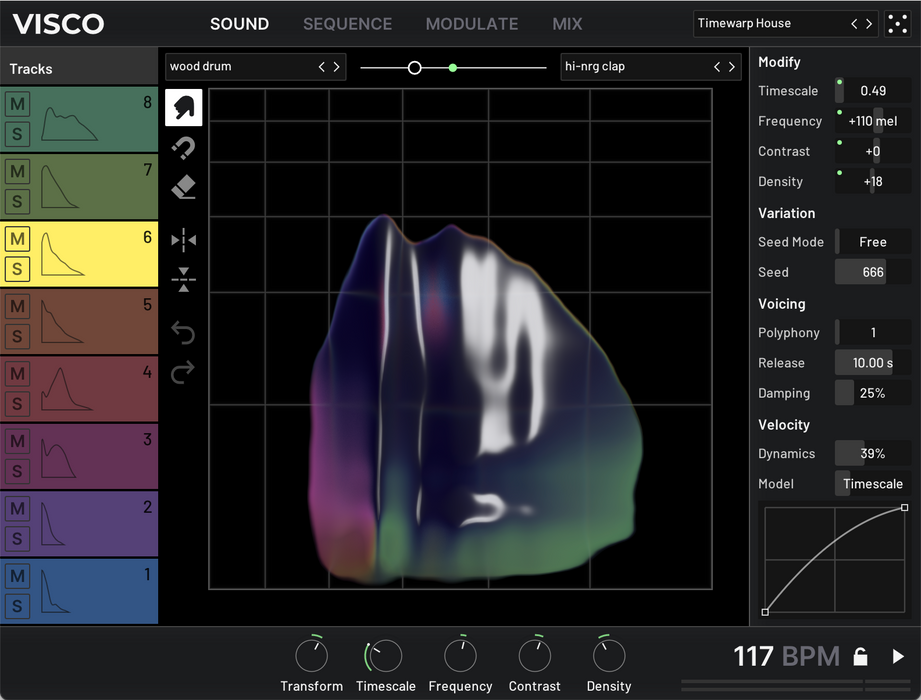Click the sound morph slider handle
The width and height of the screenshot is (921, 700).
[415, 68]
